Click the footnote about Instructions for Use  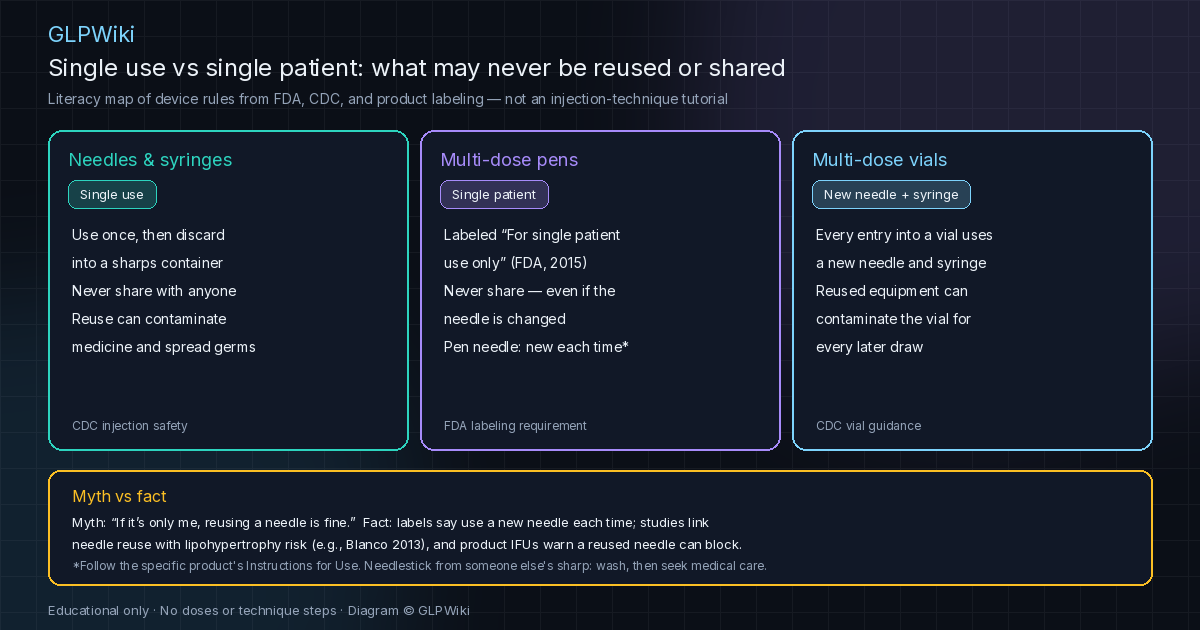(419, 566)
